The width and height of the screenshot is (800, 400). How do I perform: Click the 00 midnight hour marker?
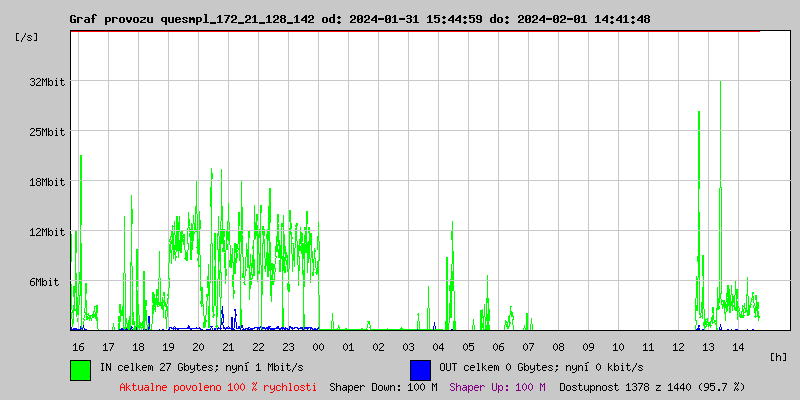click(318, 346)
